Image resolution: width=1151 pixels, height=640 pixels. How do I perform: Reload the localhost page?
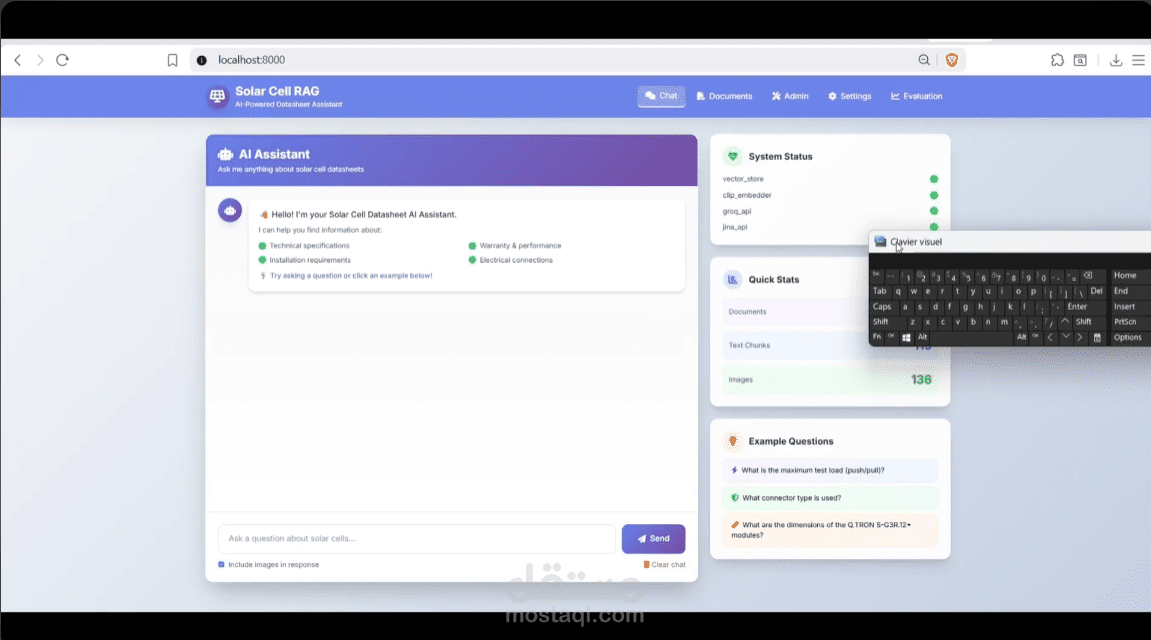[62, 60]
